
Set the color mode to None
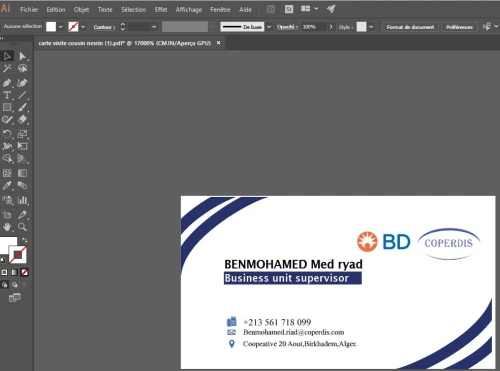click(24, 272)
